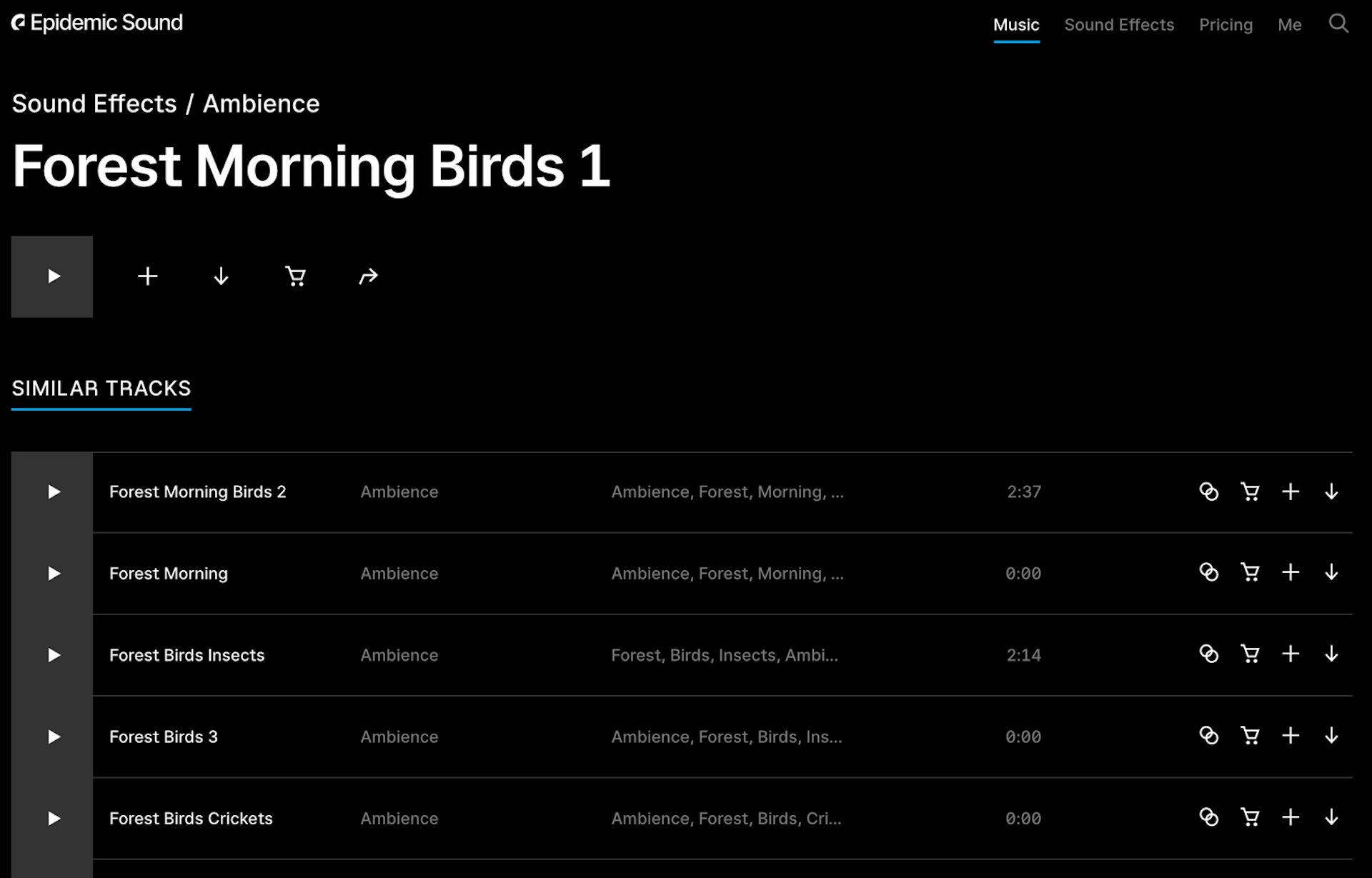Add main track to cart
The height and width of the screenshot is (878, 1372).
point(295,276)
